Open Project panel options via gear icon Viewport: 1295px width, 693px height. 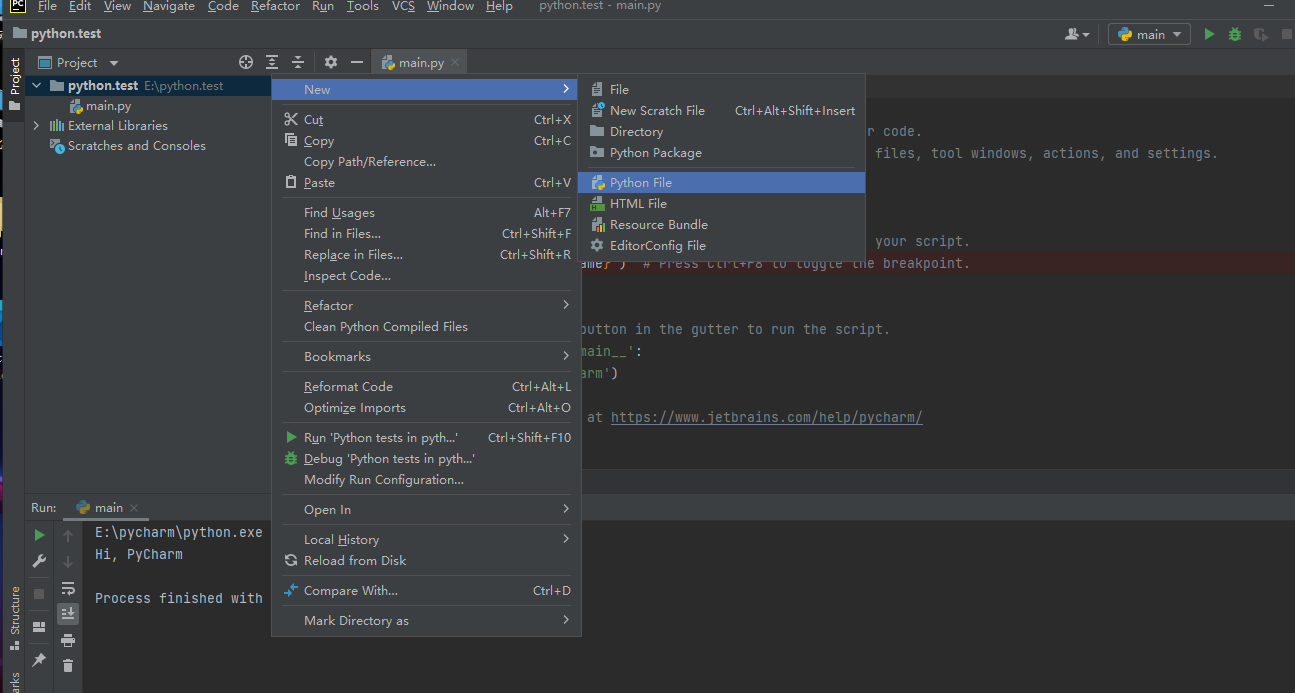tap(330, 62)
